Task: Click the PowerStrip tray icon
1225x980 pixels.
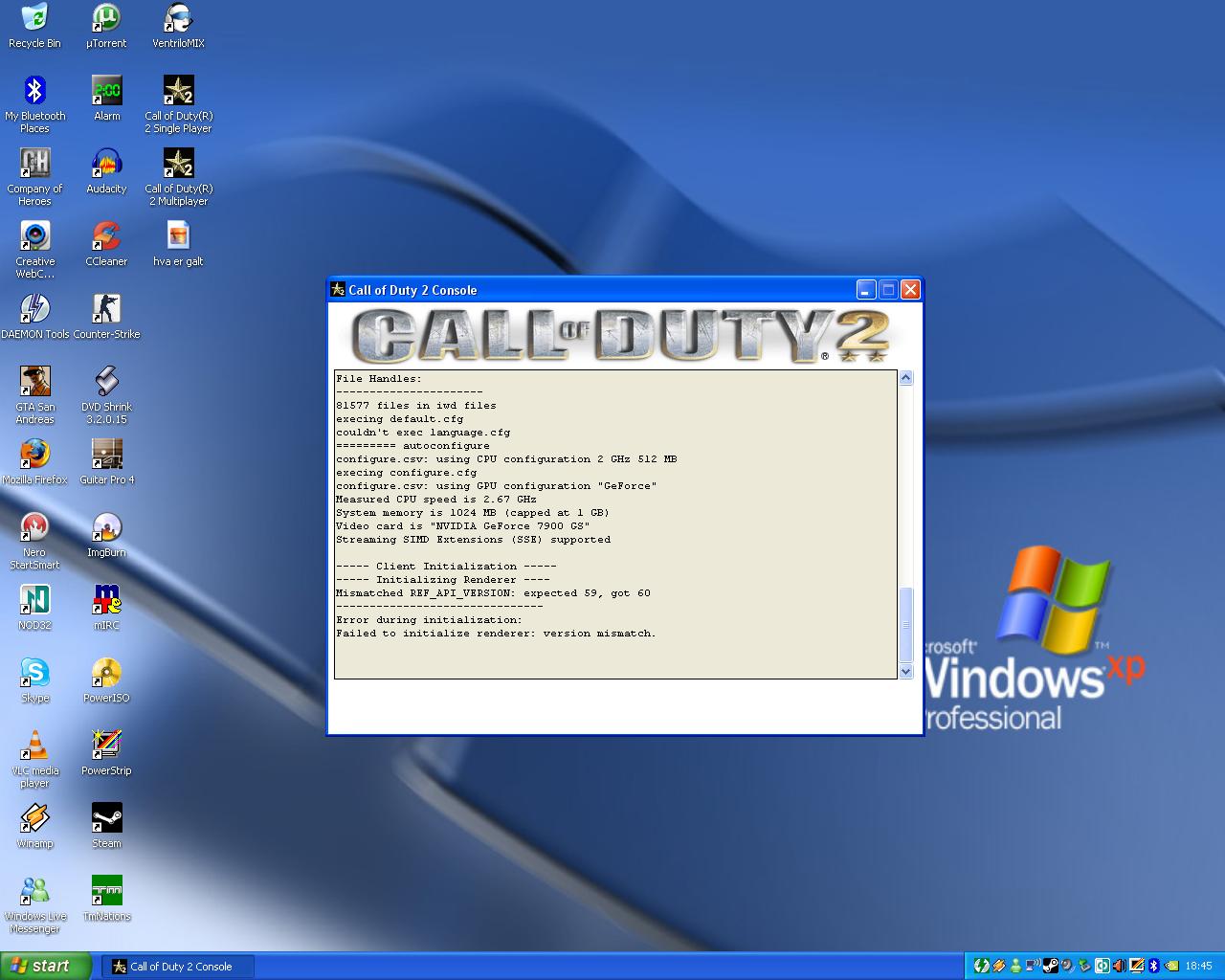Action: tap(1136, 967)
